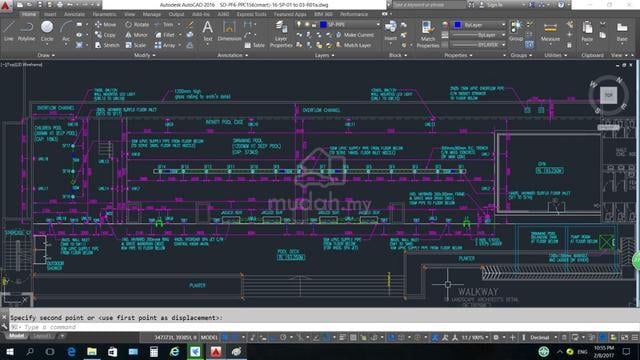Expand the Block panel
This screenshot has height=360, width=640.
398,55
